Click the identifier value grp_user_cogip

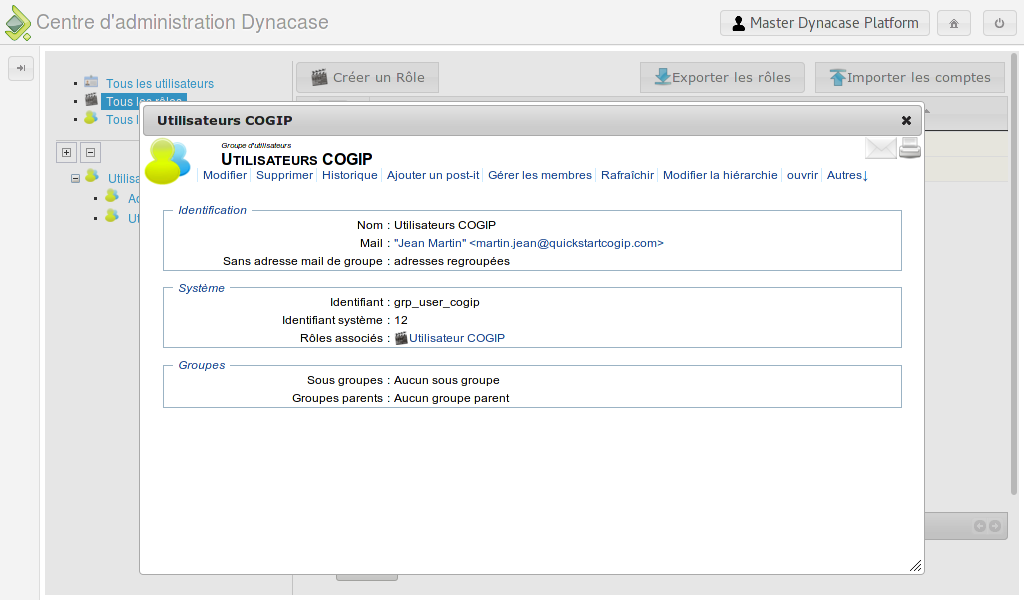click(x=437, y=302)
